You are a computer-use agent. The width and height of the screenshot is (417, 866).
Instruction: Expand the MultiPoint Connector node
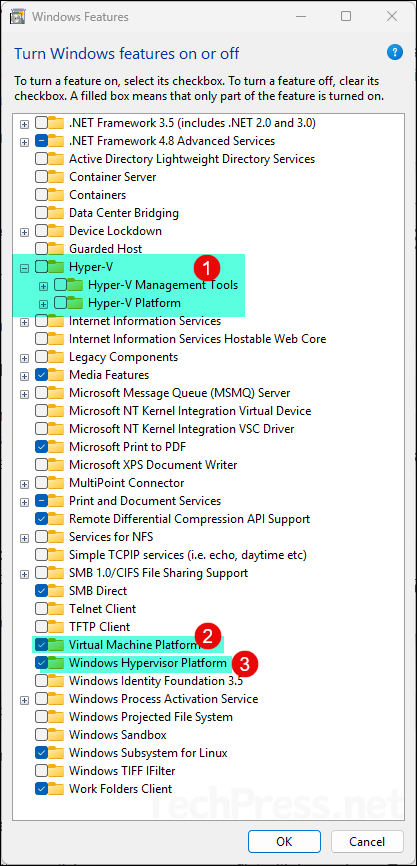(24, 484)
